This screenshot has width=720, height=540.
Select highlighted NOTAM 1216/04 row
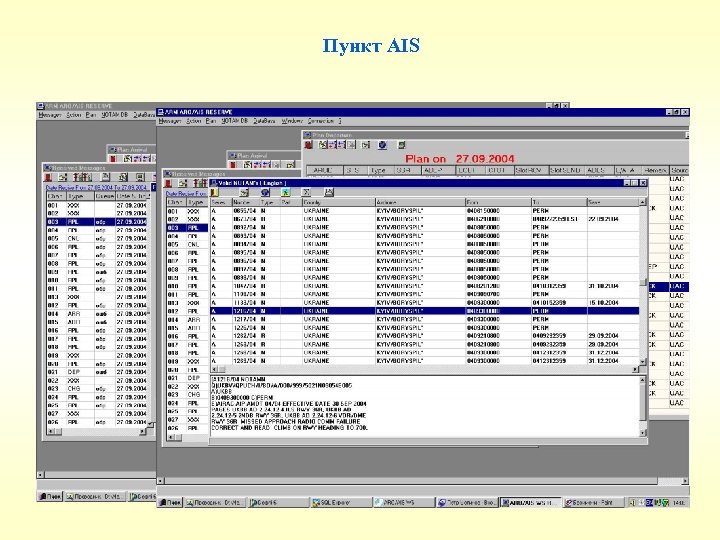pos(424,311)
